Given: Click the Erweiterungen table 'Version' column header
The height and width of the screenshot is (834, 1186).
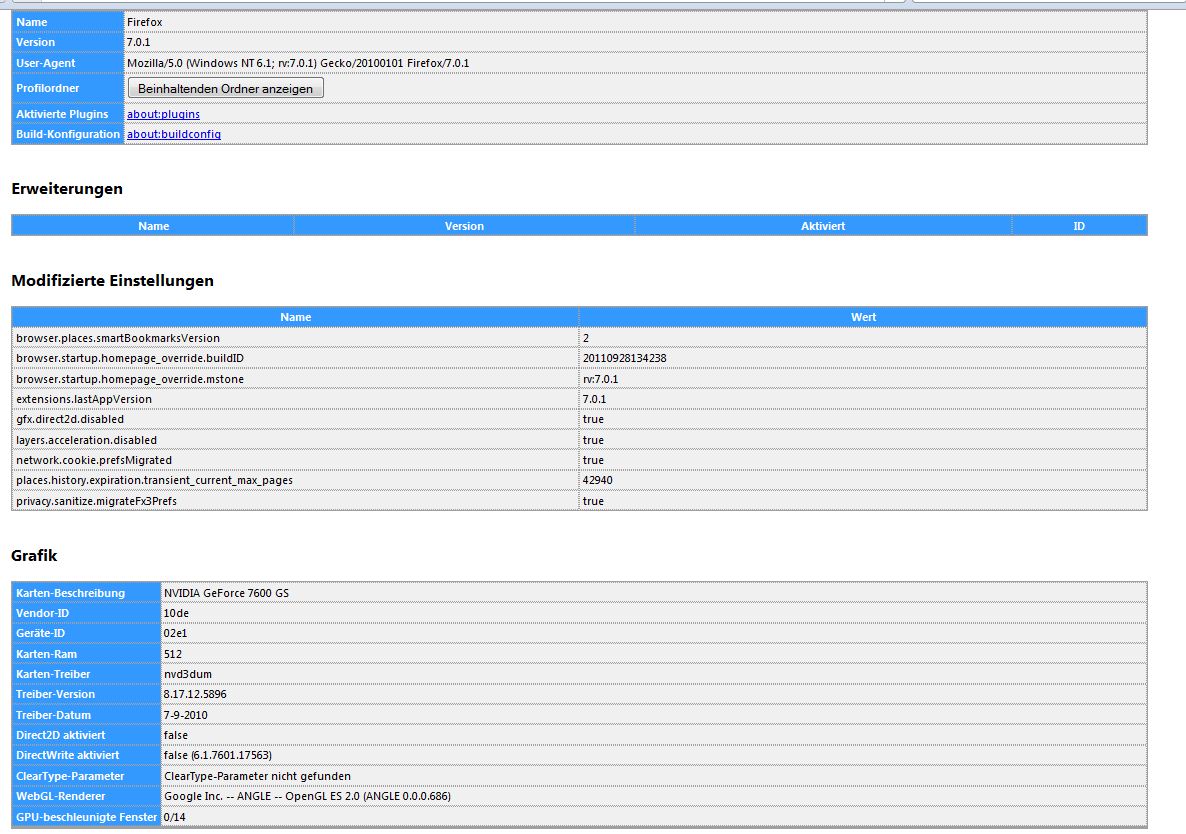Looking at the screenshot, I should click(464, 226).
